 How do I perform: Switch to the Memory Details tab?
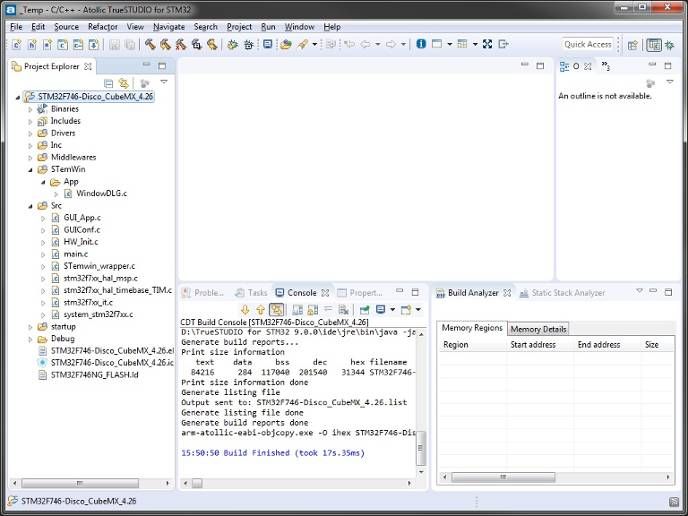pyautogui.click(x=538, y=329)
